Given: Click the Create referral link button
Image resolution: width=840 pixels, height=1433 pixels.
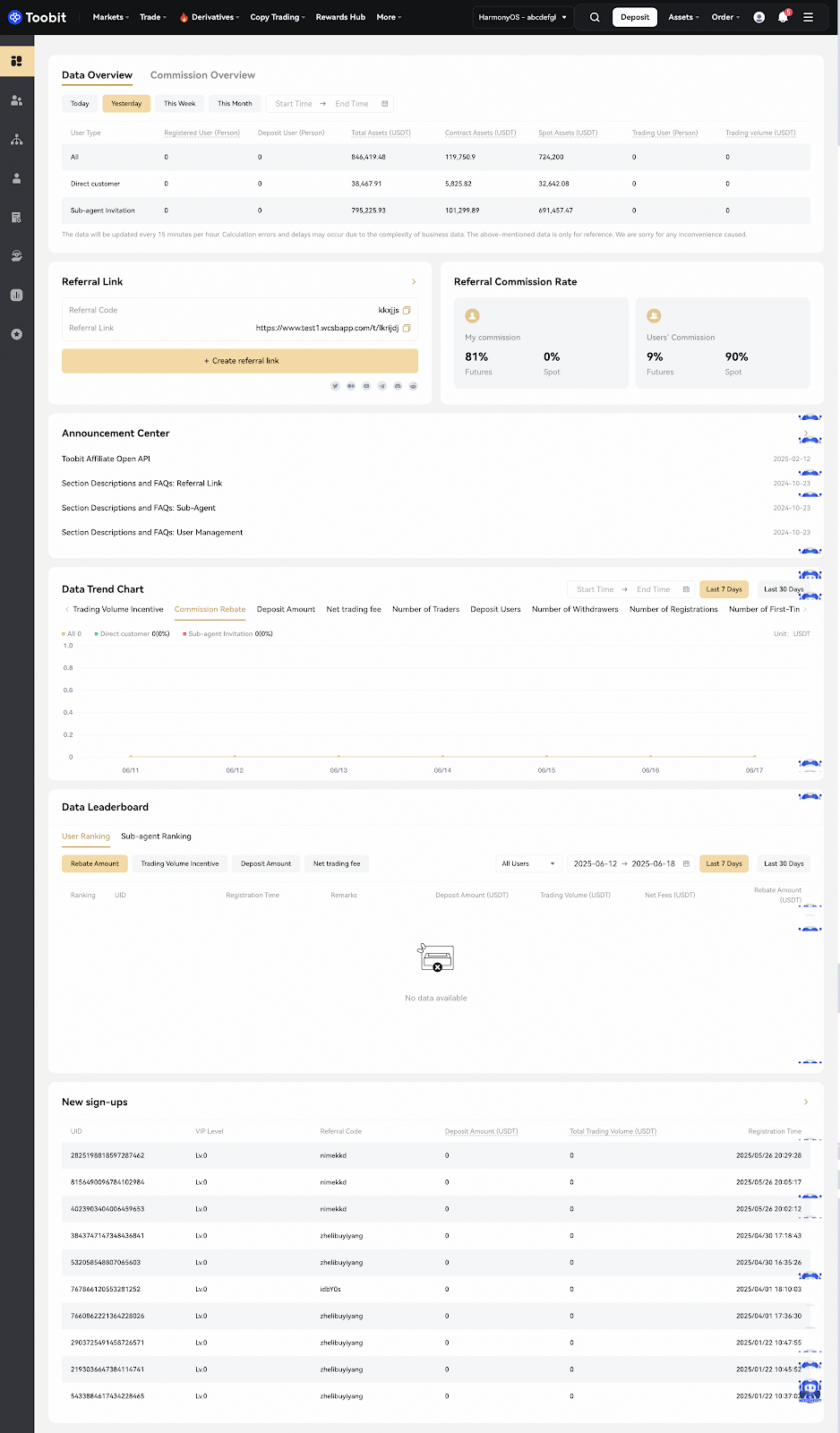Looking at the screenshot, I should pyautogui.click(x=240, y=361).
